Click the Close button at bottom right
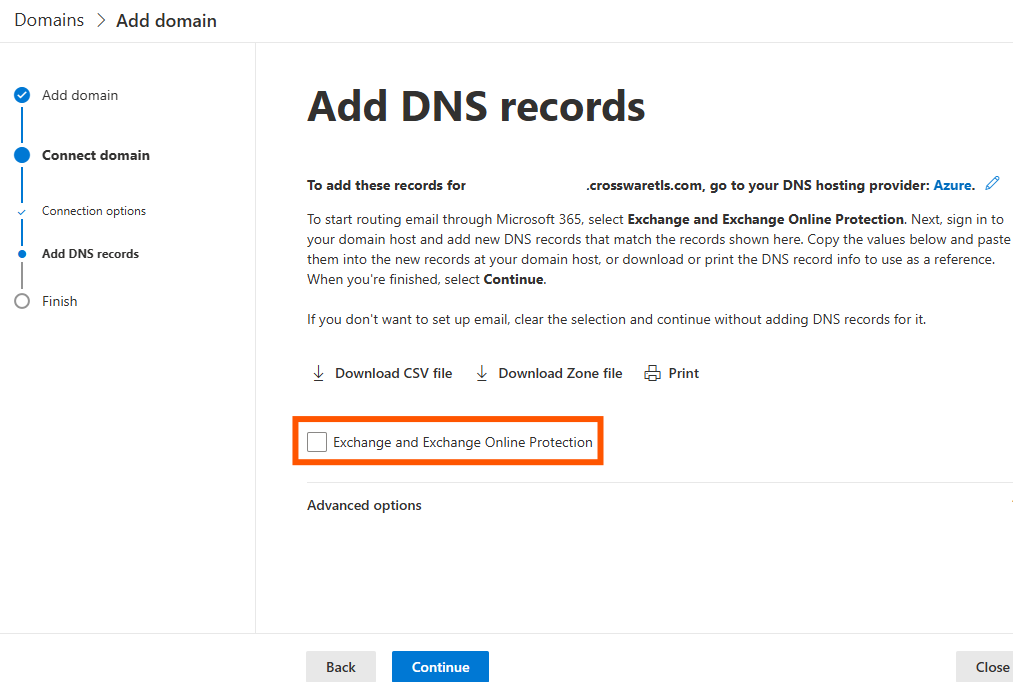 pyautogui.click(x=990, y=667)
